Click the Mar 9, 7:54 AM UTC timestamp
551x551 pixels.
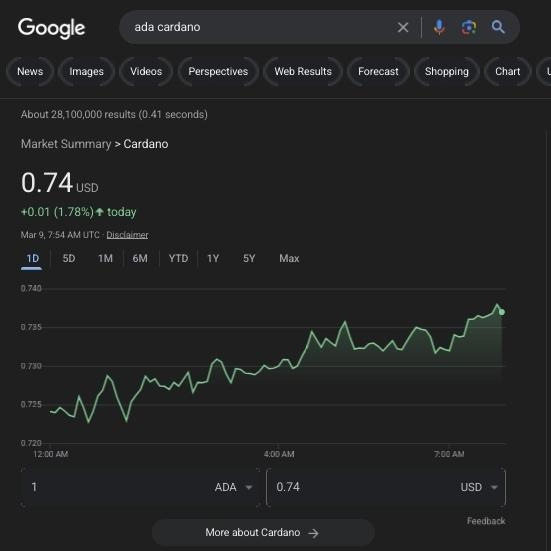pyautogui.click(x=60, y=235)
